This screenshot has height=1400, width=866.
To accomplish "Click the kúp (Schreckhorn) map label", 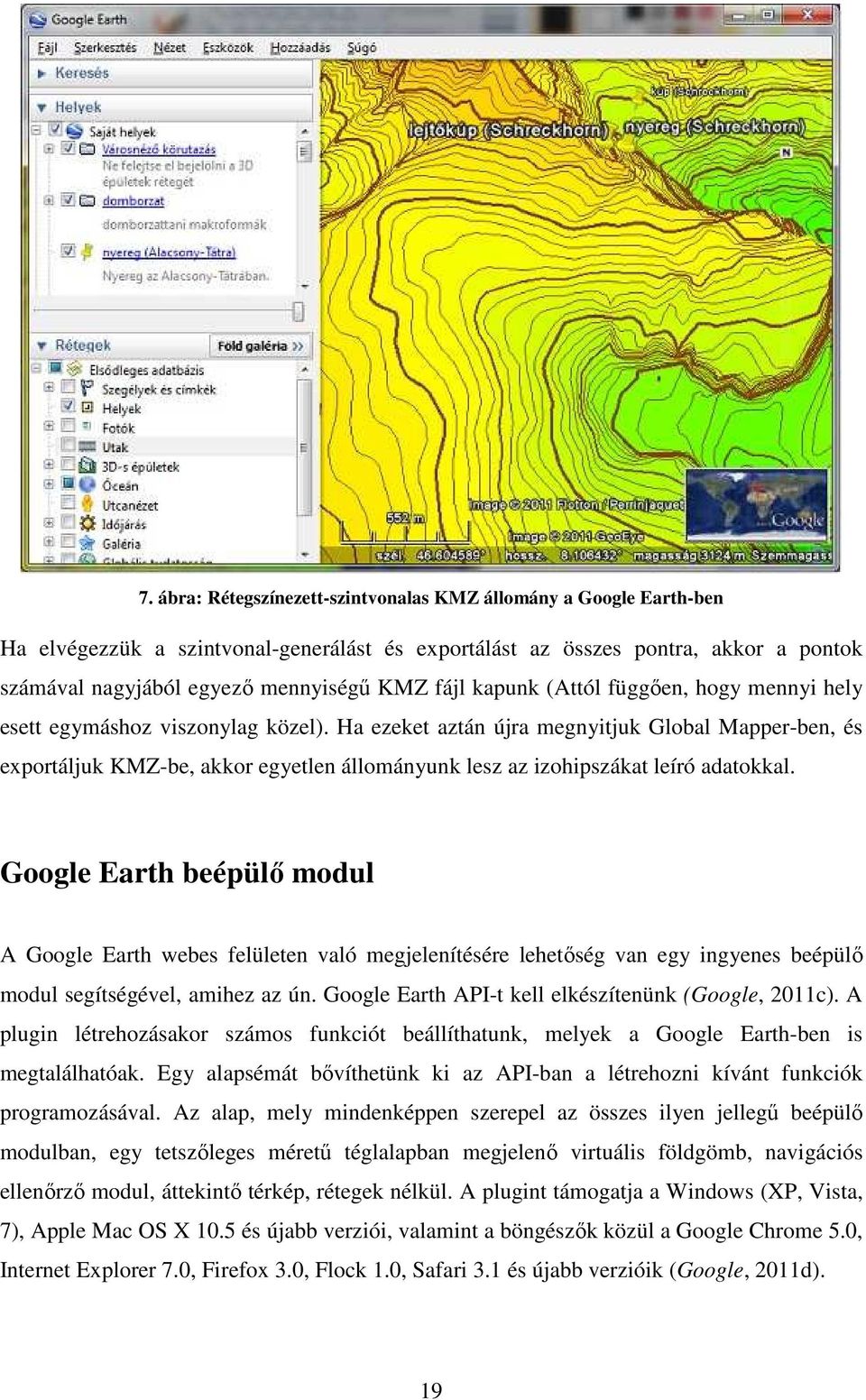I will [x=700, y=91].
